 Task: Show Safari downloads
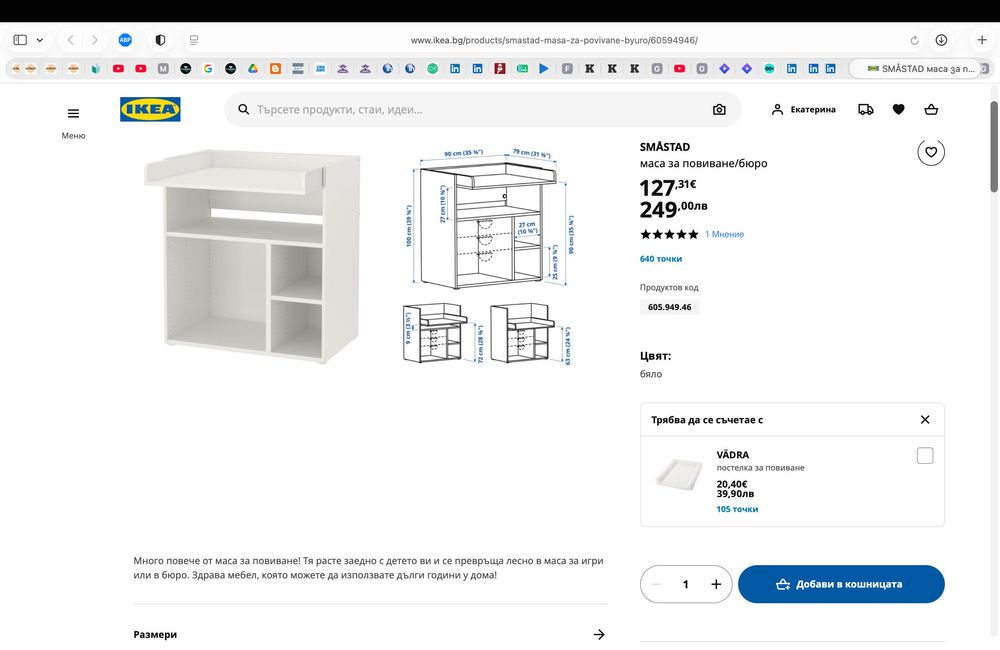(x=941, y=40)
